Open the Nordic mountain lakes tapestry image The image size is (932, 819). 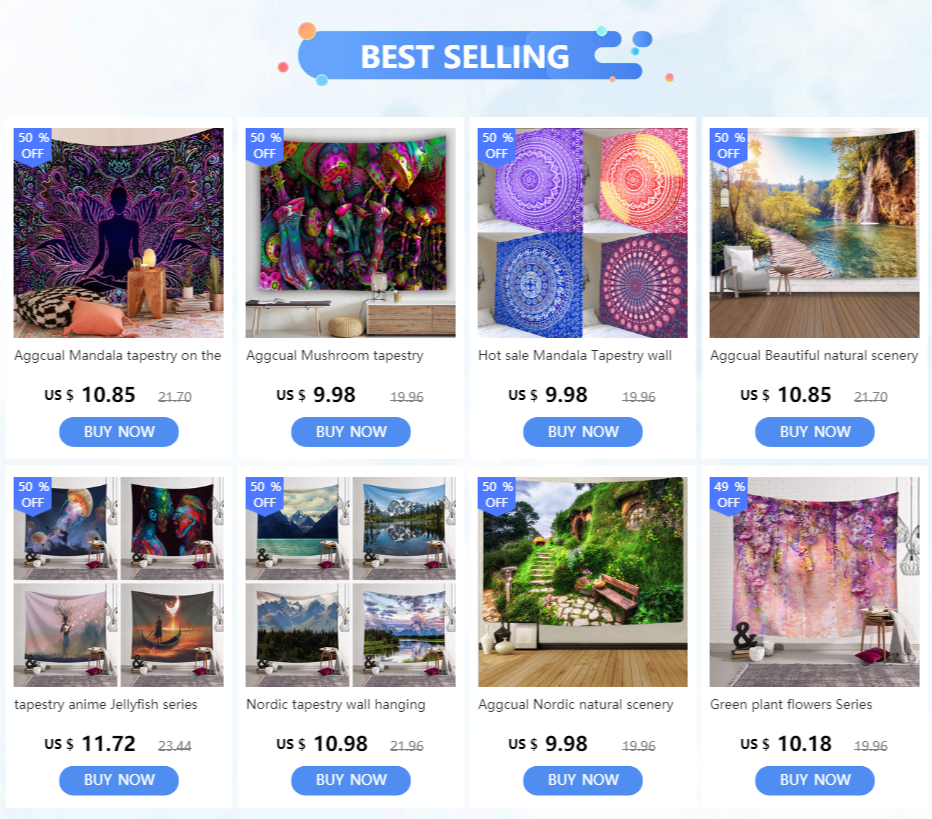351,582
